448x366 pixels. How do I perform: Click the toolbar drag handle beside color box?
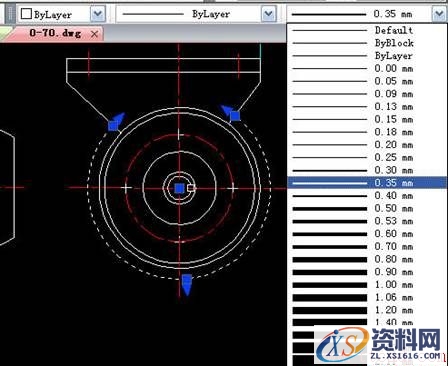[x=10, y=14]
